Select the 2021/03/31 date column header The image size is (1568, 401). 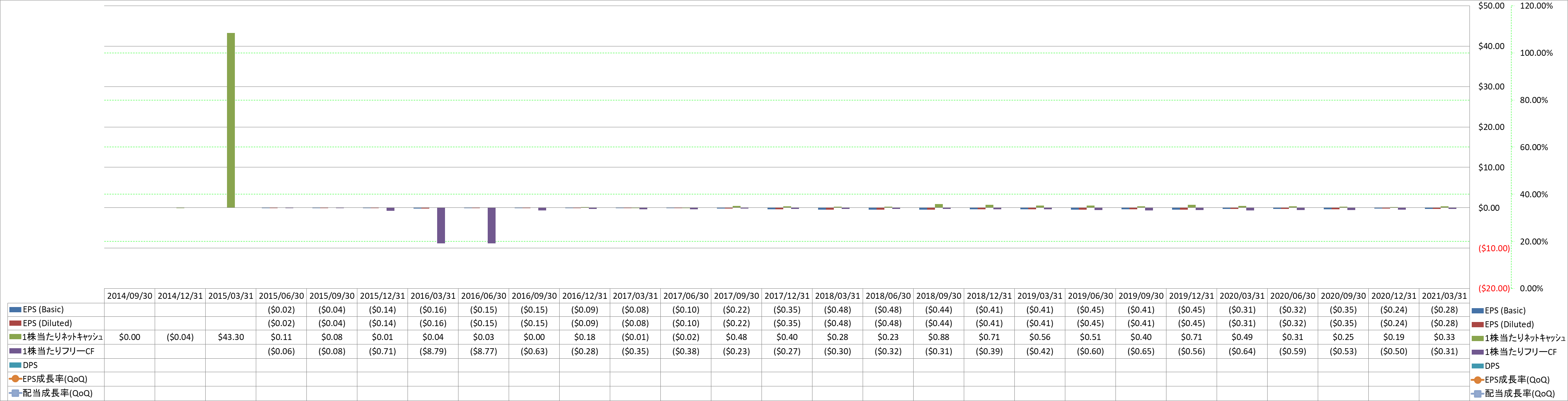[1444, 296]
